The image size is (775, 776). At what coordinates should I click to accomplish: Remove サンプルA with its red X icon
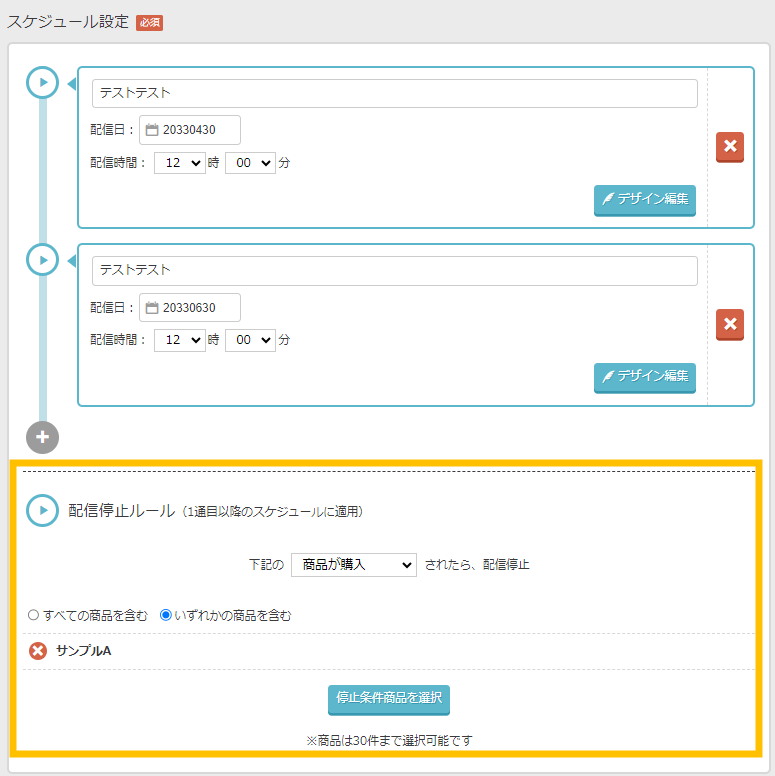[x=38, y=651]
